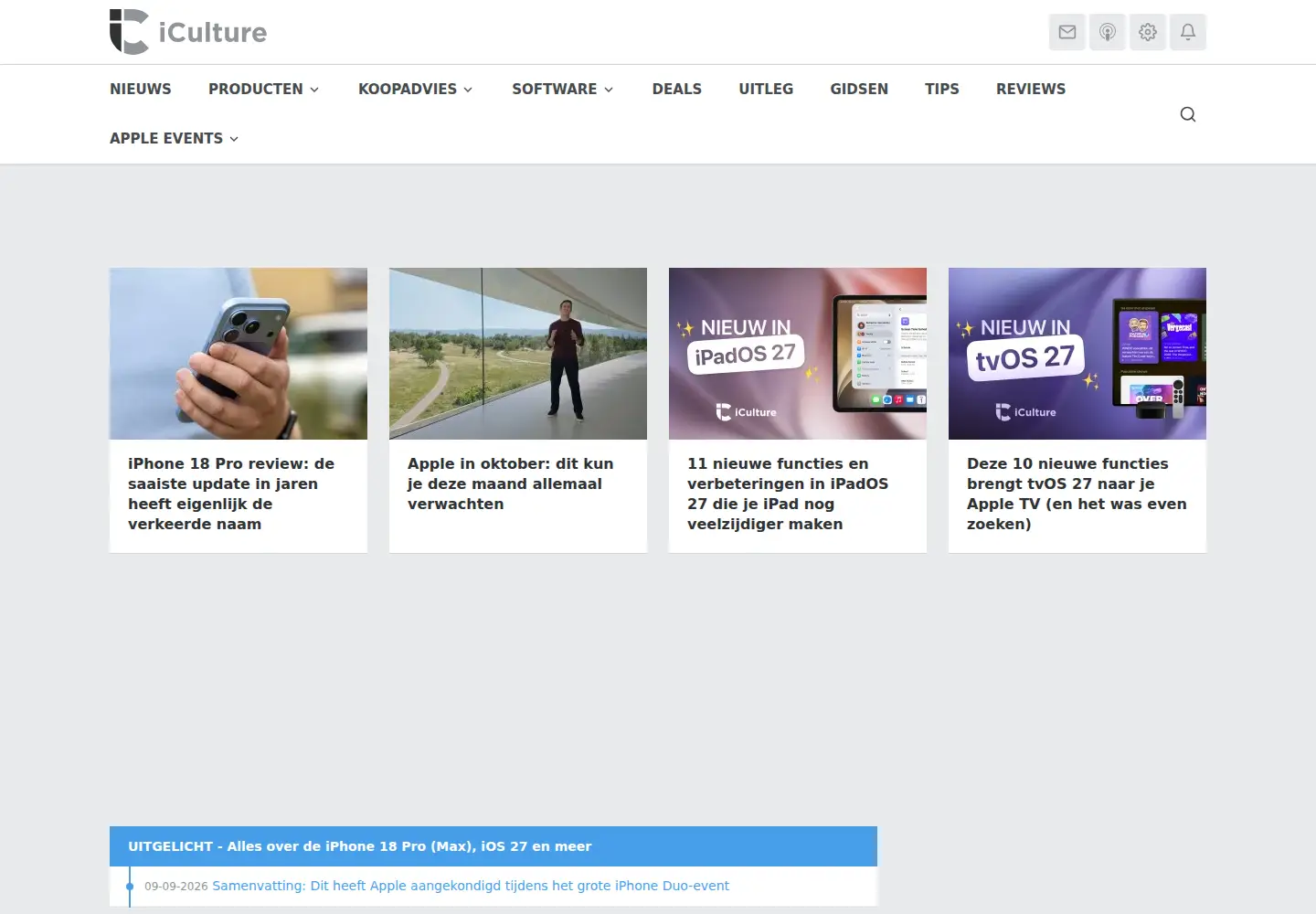Open '11 nieuwe functies' iPadOS headline

click(788, 494)
